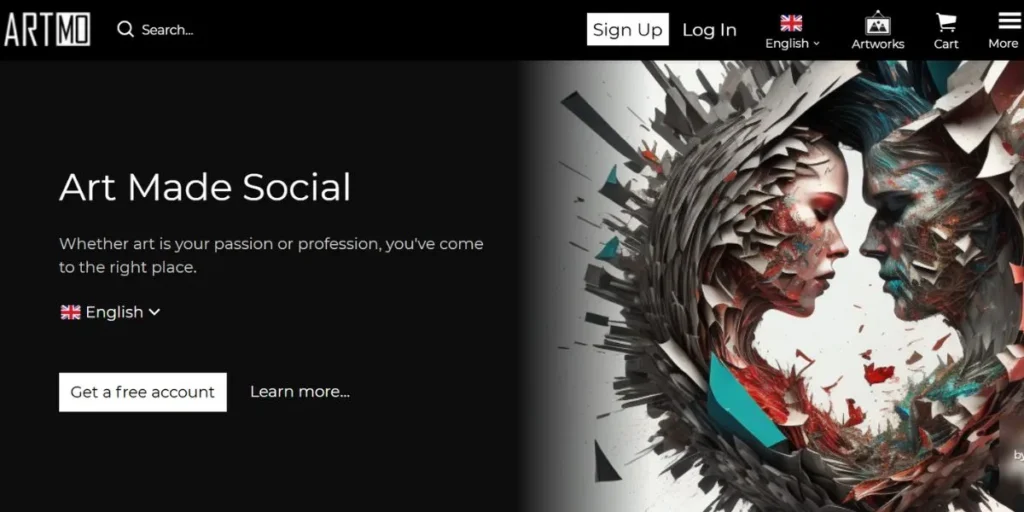The height and width of the screenshot is (512, 1024).
Task: Click the hero artwork of two faces
Action: [x=784, y=286]
